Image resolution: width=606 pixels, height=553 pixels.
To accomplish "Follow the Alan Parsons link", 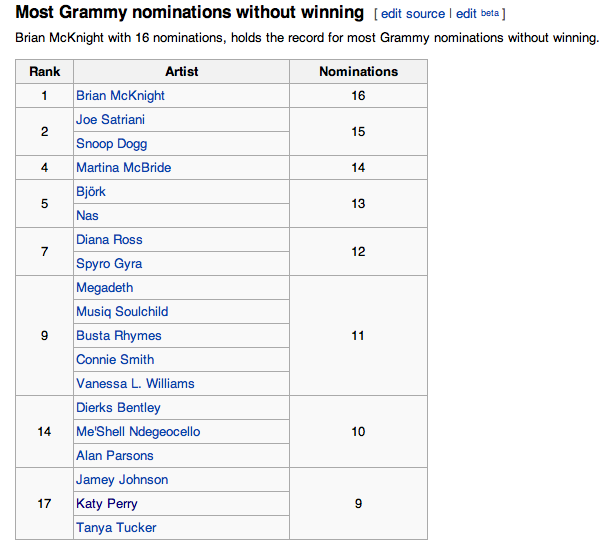I will [x=114, y=456].
